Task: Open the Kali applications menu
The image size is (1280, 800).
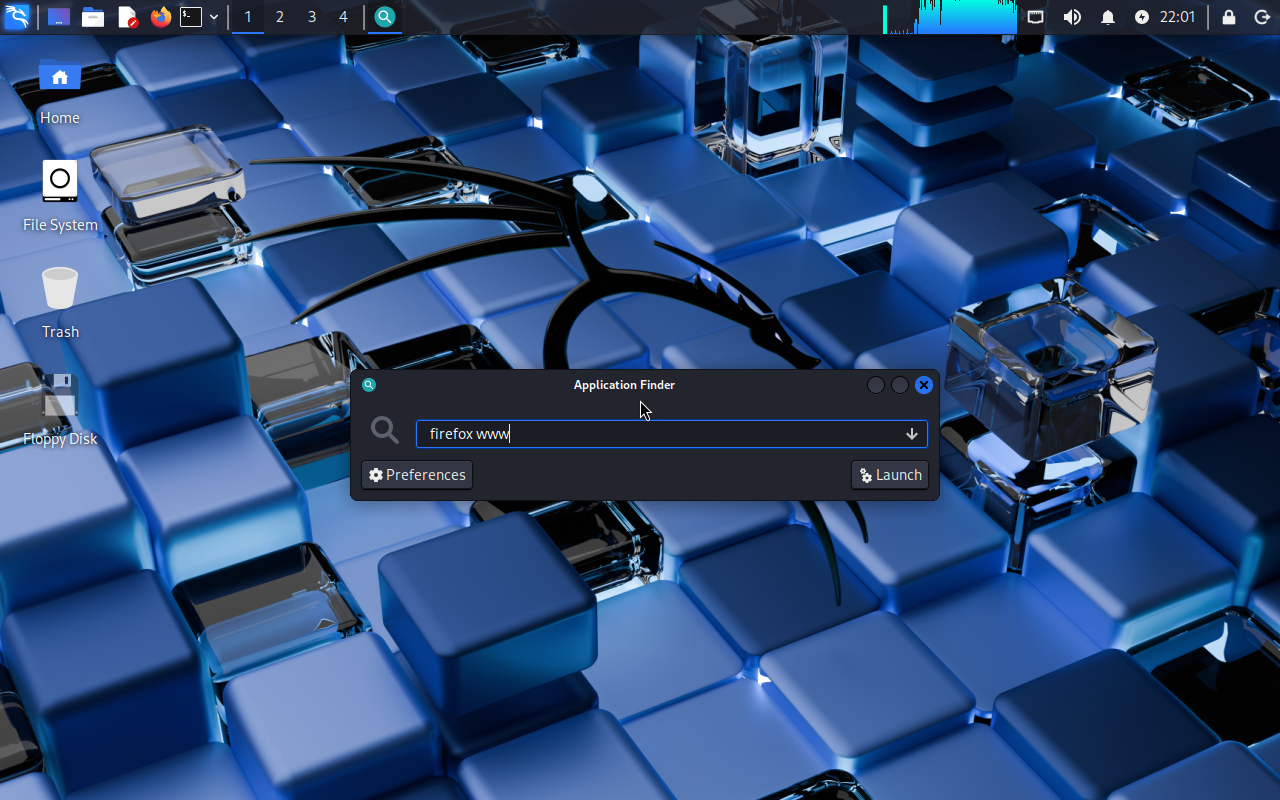Action: (x=17, y=17)
